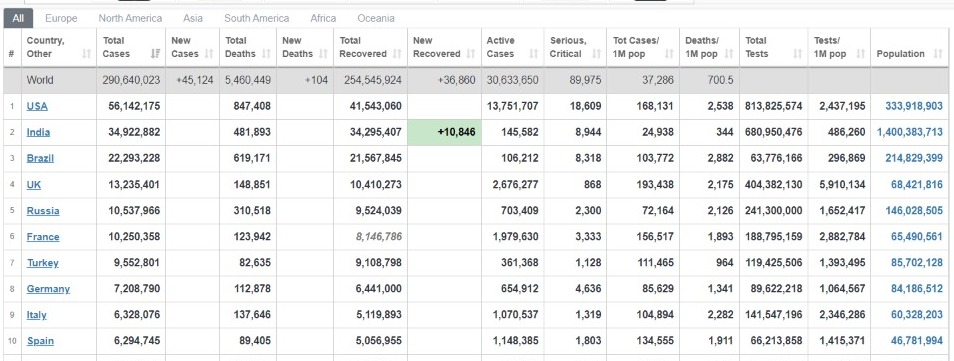954x361 pixels.
Task: Follow the Germany country link
Action: click(x=48, y=289)
